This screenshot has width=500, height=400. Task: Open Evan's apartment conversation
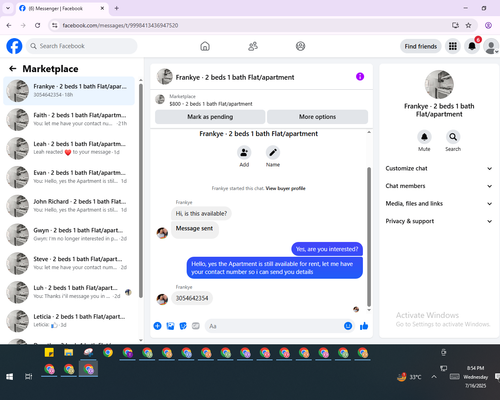(69, 177)
